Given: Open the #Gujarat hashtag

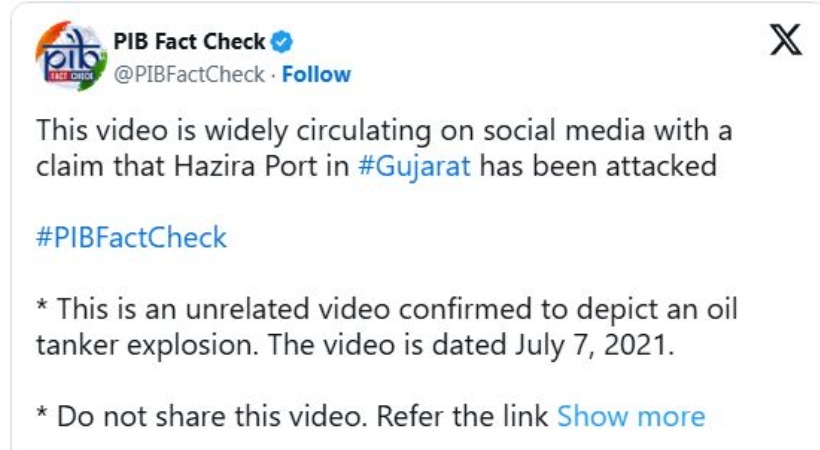Looking at the screenshot, I should 415,166.
